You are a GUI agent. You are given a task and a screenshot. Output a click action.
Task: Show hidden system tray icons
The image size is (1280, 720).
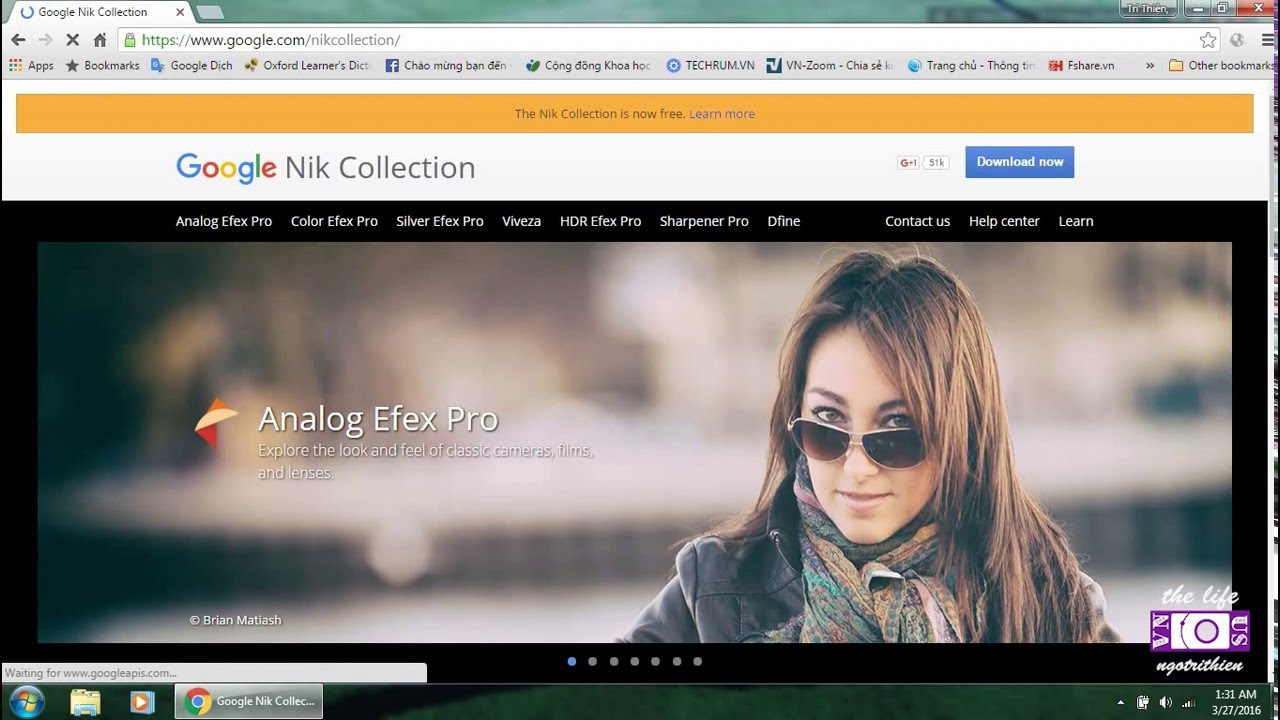tap(1120, 702)
